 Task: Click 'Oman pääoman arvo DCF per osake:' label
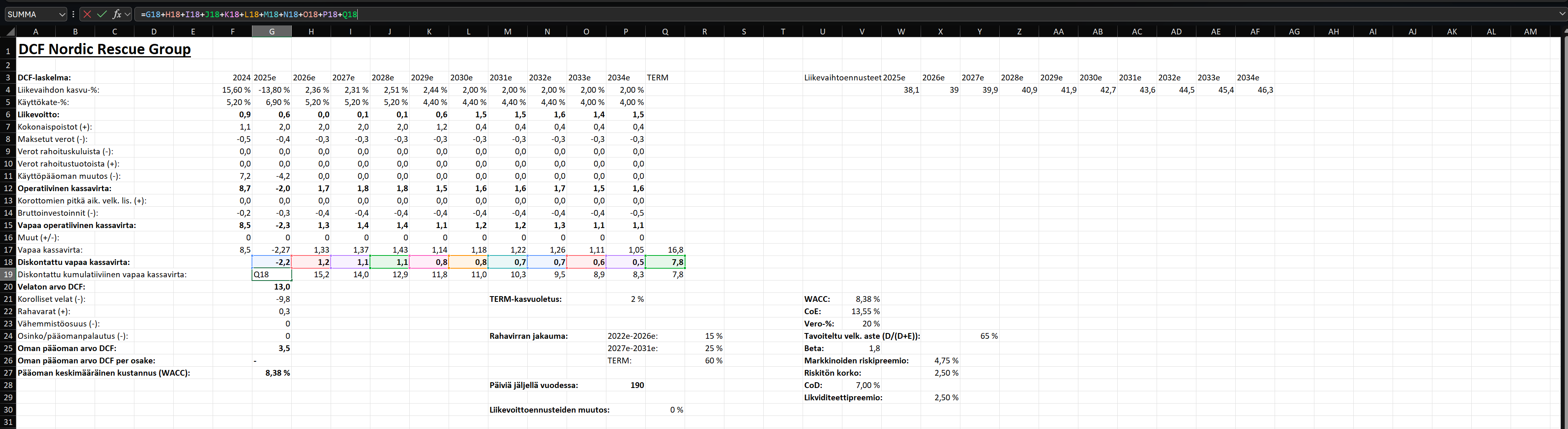pos(86,361)
